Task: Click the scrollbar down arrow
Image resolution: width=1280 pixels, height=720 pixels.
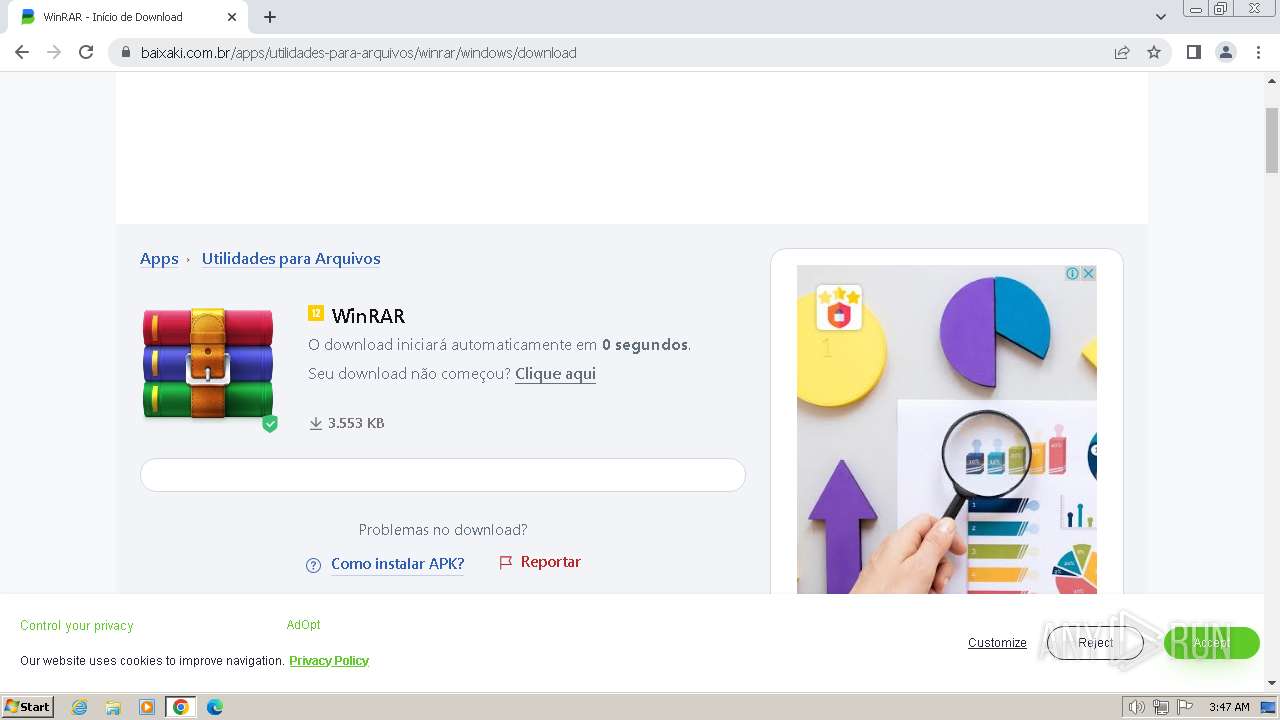Action: [x=1272, y=683]
